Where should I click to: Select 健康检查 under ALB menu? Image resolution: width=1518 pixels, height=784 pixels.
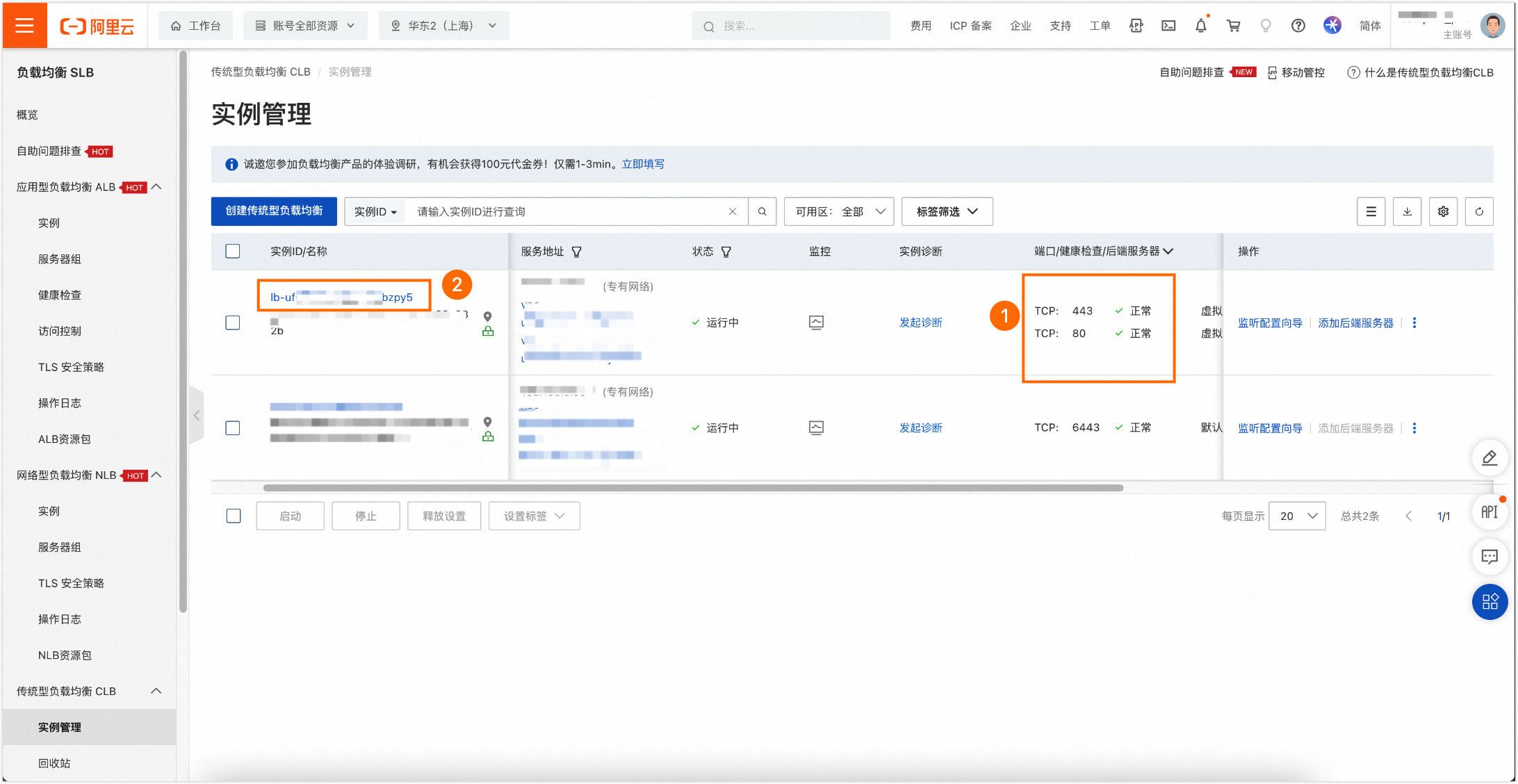click(60, 295)
